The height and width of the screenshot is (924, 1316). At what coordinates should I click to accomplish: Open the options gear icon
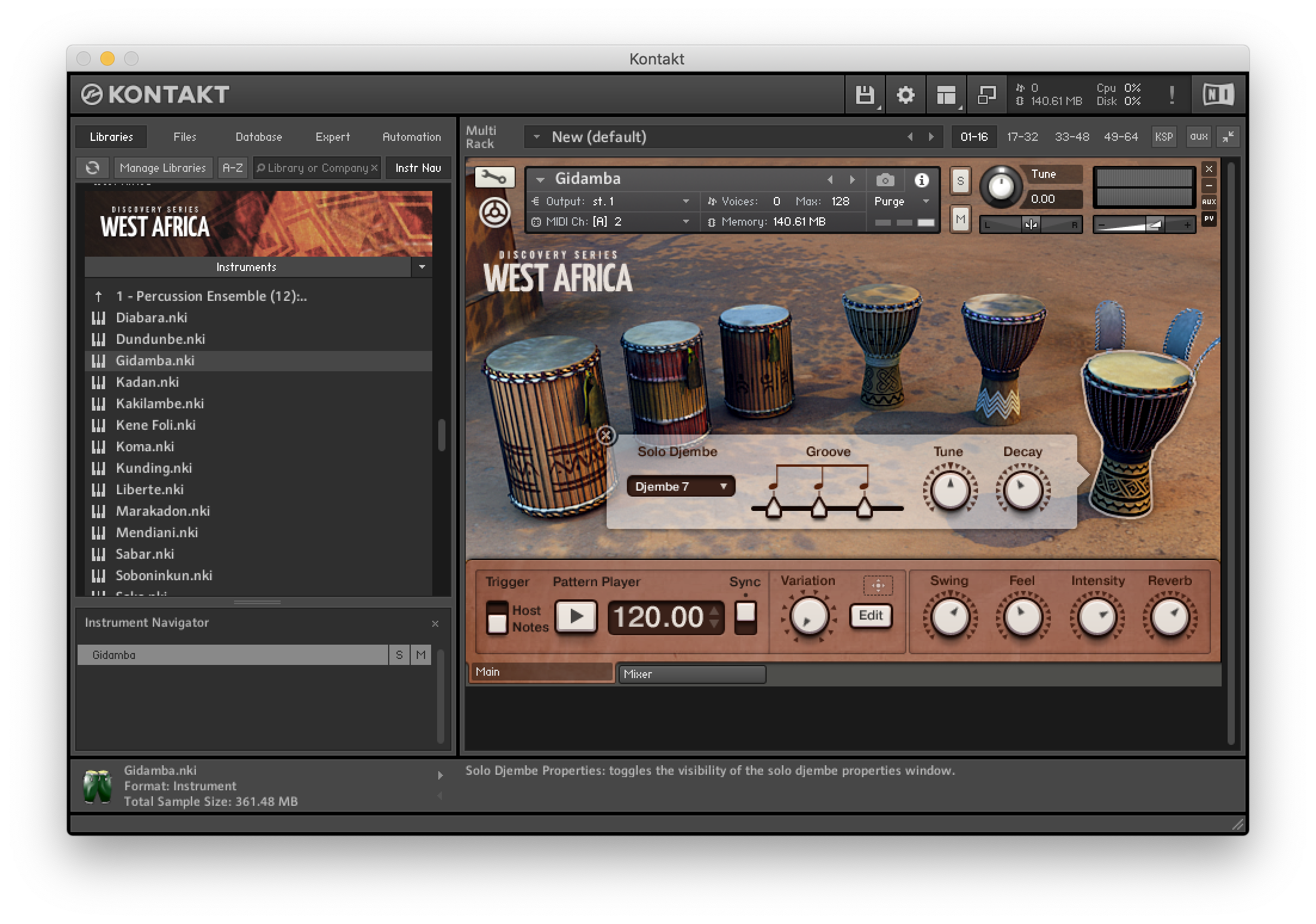(x=905, y=95)
